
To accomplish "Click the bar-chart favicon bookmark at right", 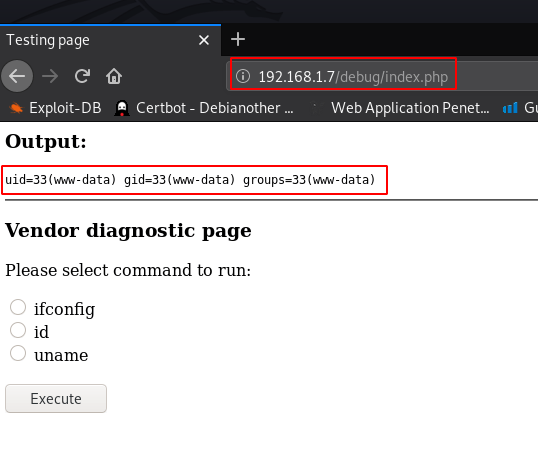I will coord(510,108).
